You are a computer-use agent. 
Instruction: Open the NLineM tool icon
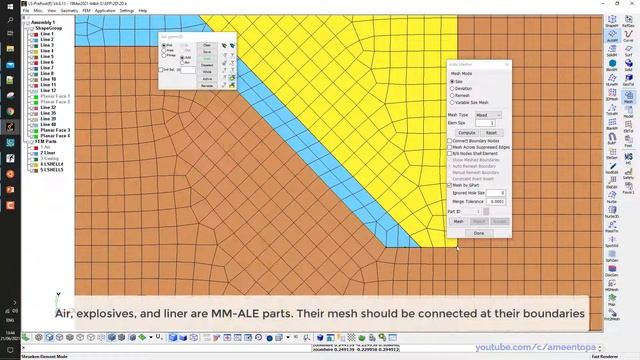612,80
